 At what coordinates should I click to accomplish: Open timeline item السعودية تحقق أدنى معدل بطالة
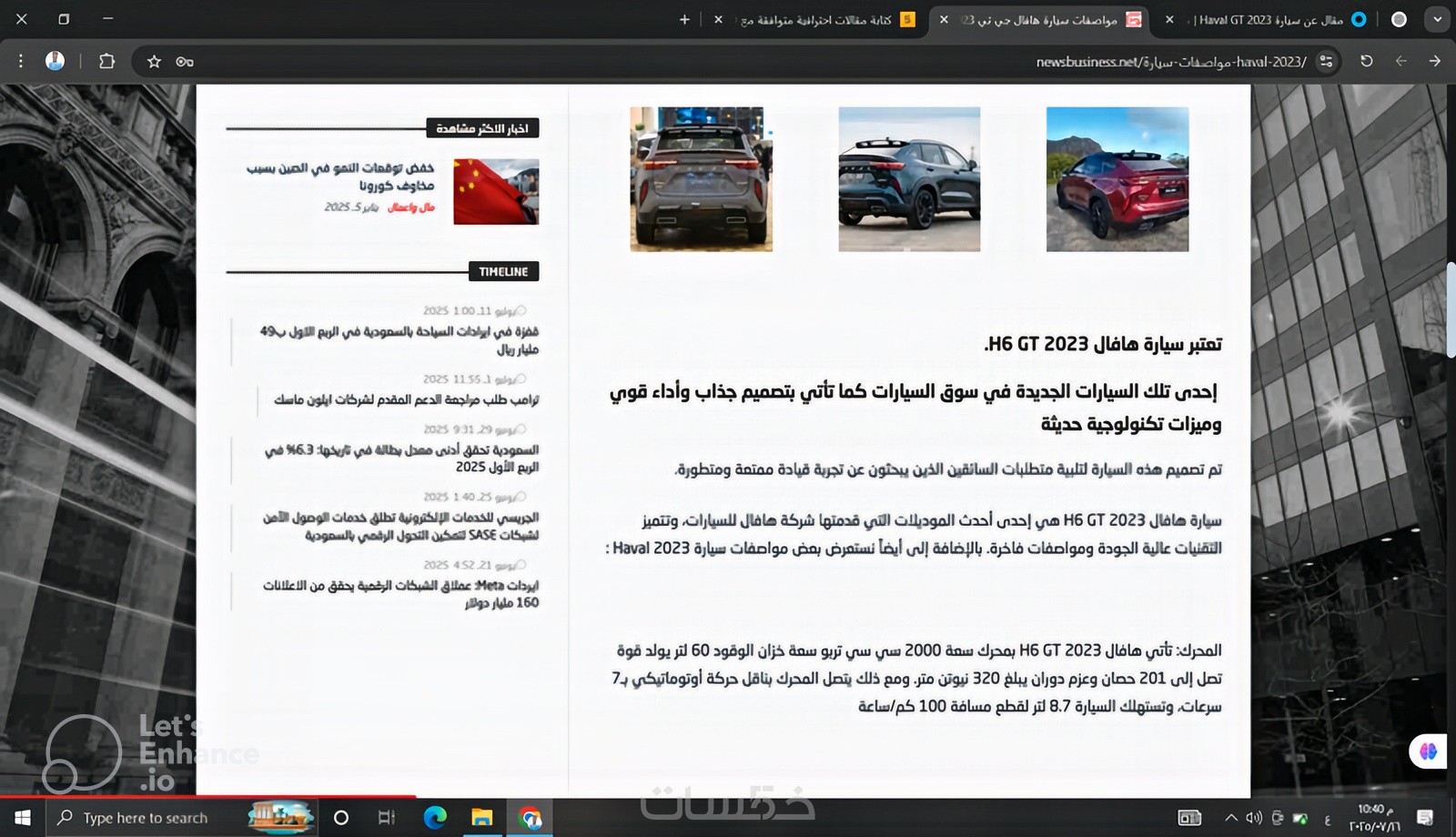(x=401, y=458)
